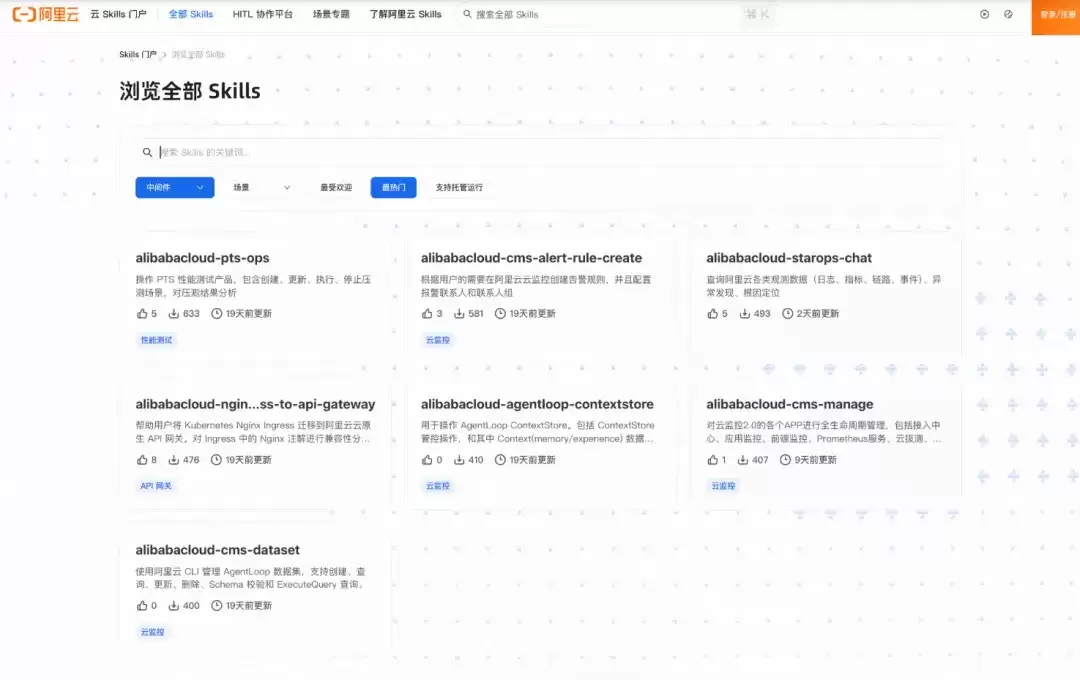Click the 性能测试 tag on pts-ops card
The image size is (1080, 680).
point(156,340)
